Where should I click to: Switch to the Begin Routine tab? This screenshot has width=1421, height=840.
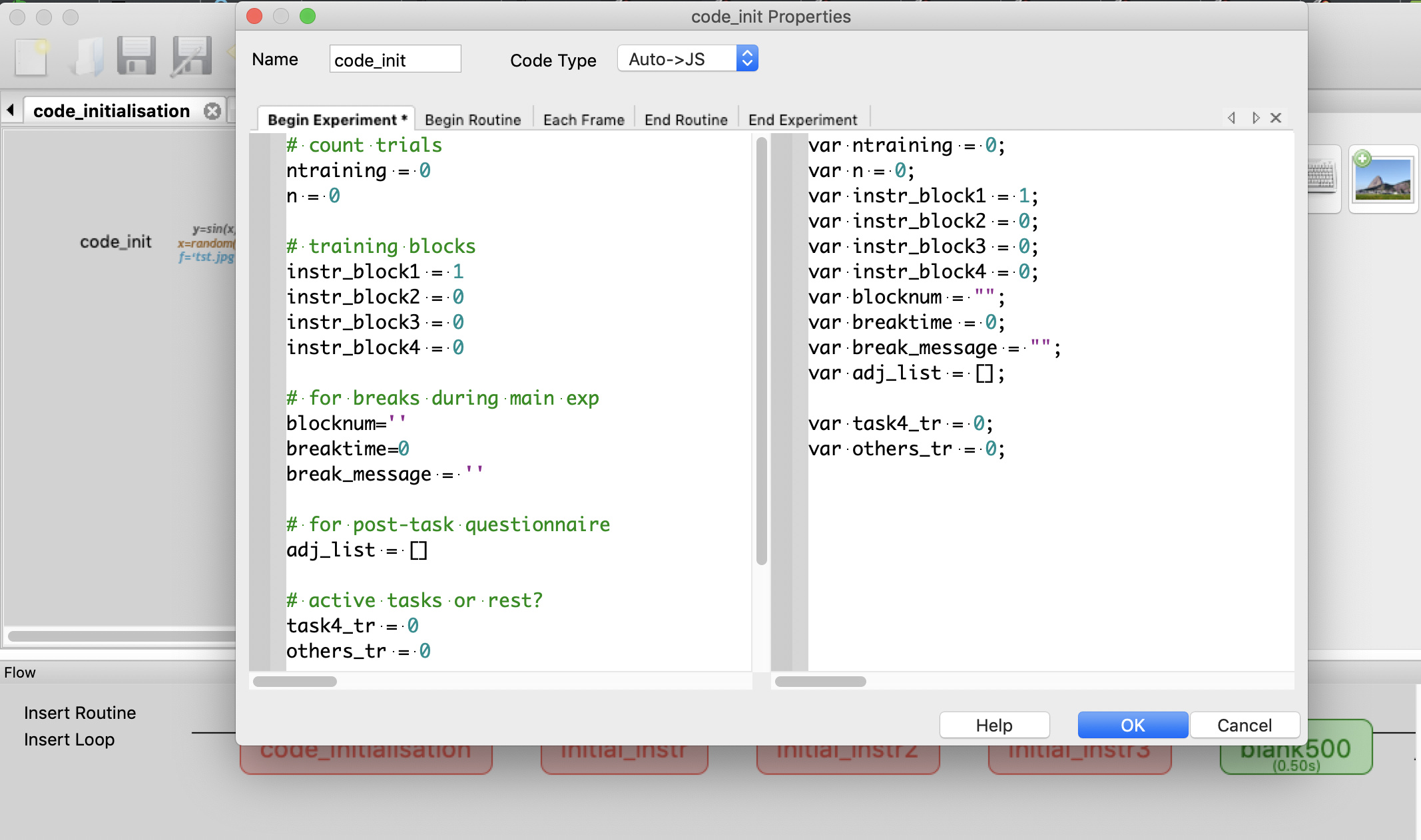(x=473, y=120)
